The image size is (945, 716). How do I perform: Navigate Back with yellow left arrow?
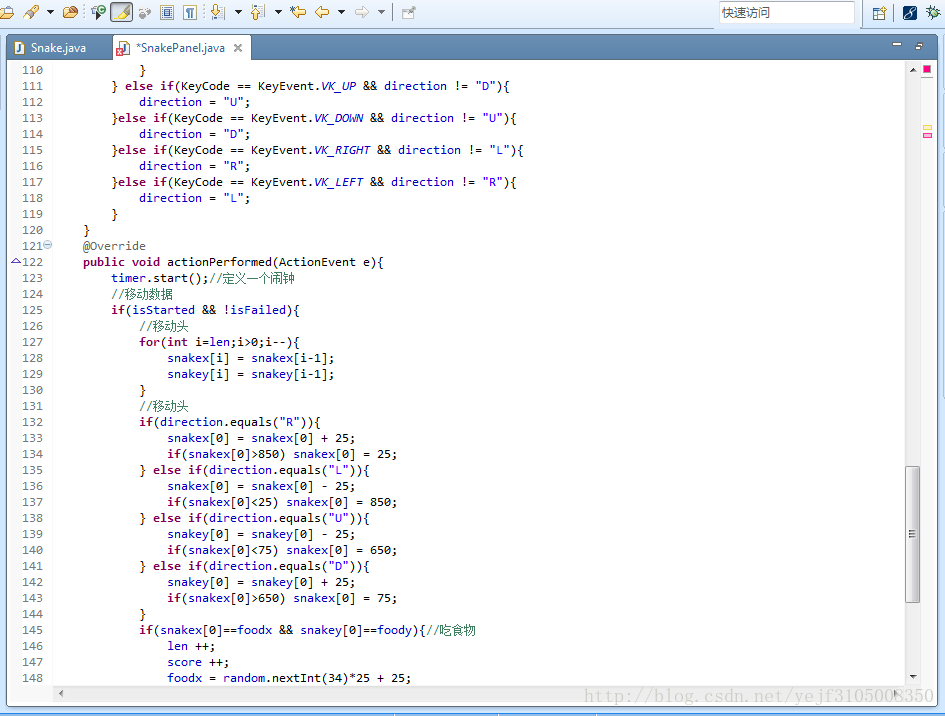coord(322,12)
